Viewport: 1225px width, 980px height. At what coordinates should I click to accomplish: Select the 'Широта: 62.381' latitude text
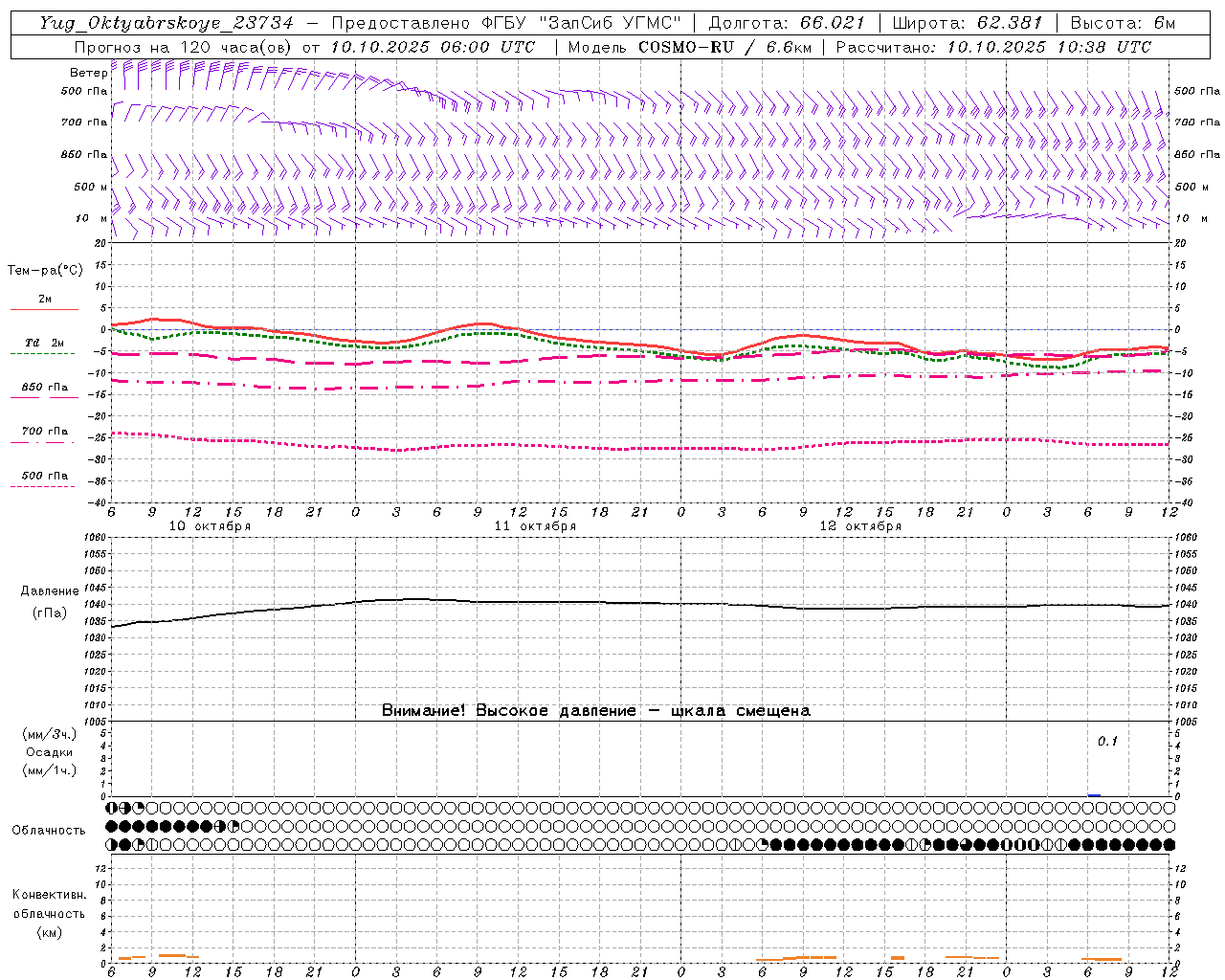[x=967, y=23]
